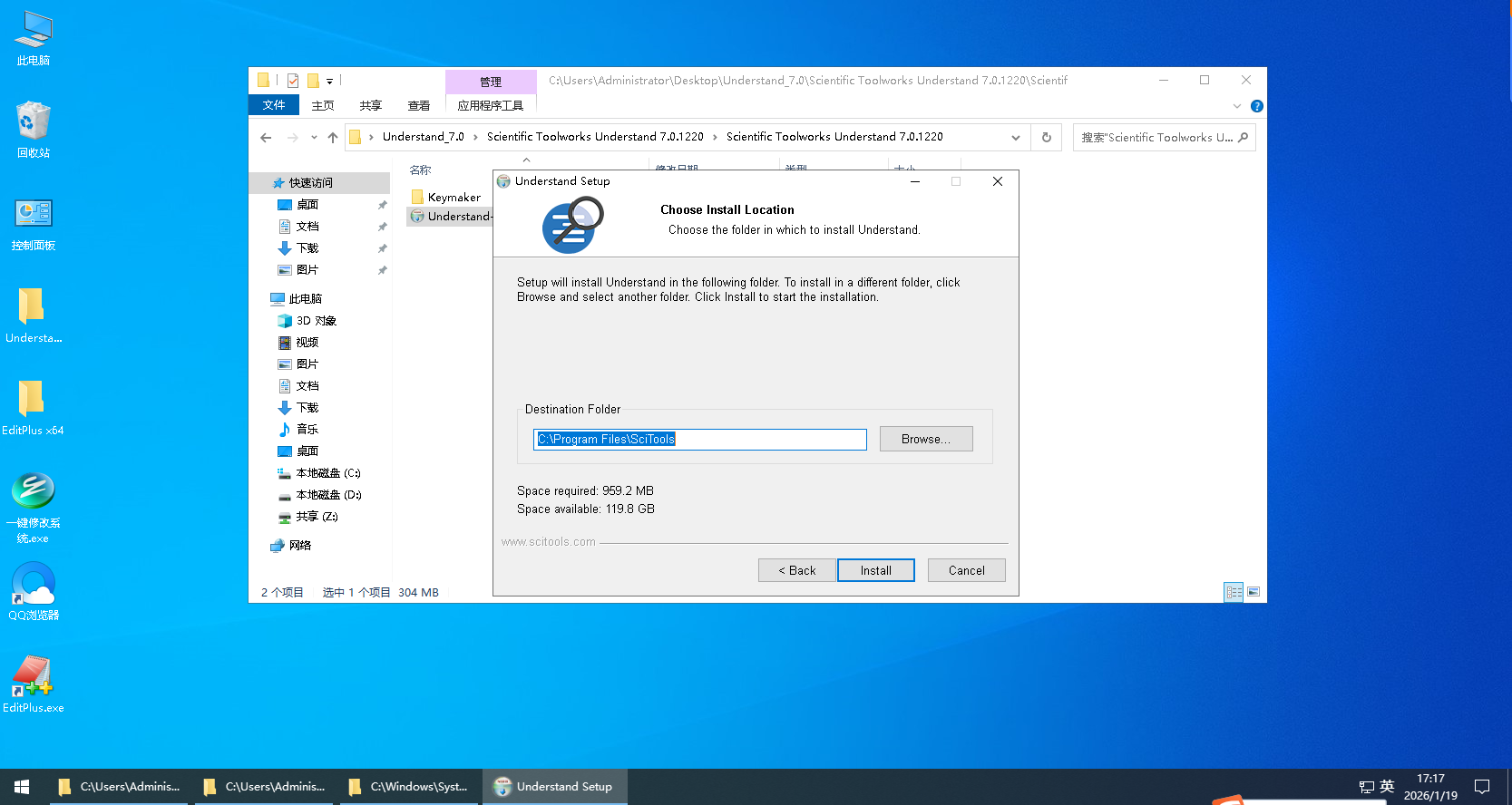The width and height of the screenshot is (1512, 805).
Task: Select the QQ Browser desktop icon
Action: [x=34, y=591]
